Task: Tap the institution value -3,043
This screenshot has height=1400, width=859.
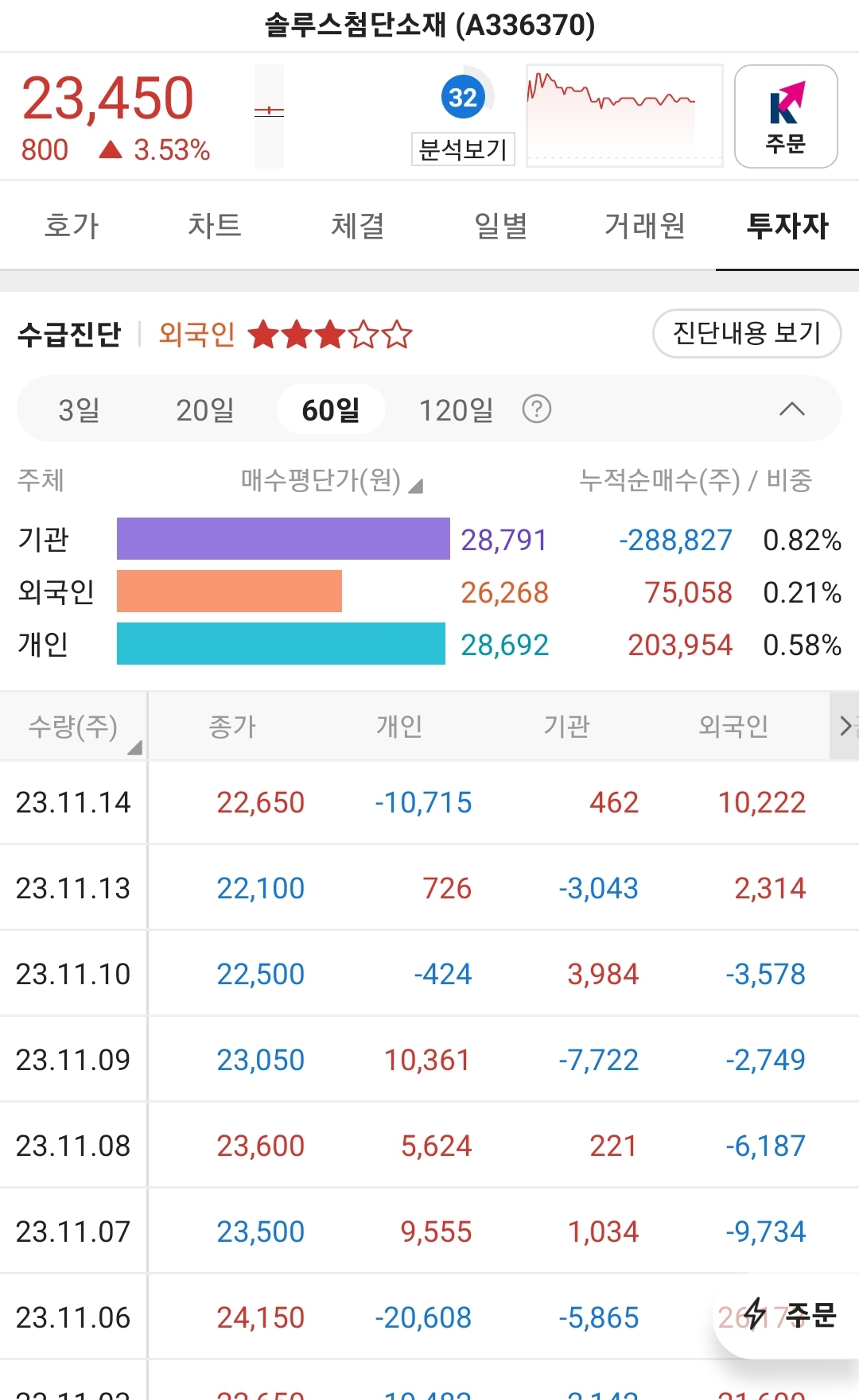Action: pos(598,889)
